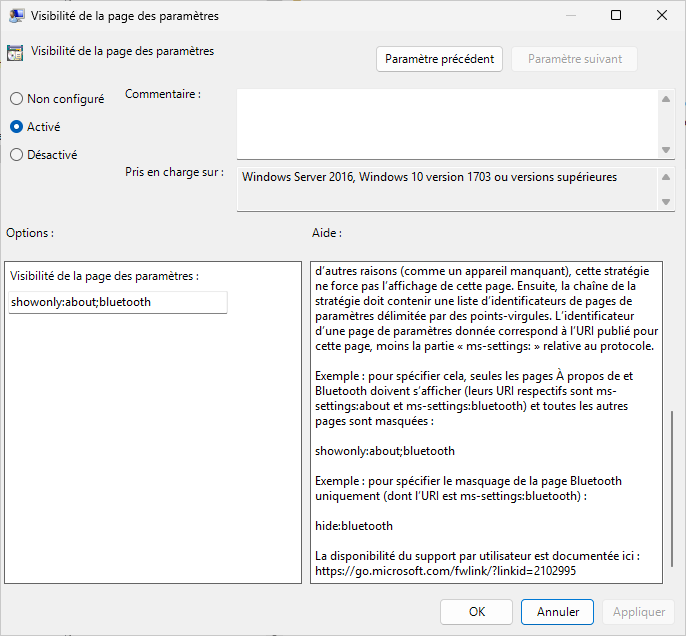Go to 'Paramètre précédent'
The width and height of the screenshot is (686, 636).
click(439, 59)
